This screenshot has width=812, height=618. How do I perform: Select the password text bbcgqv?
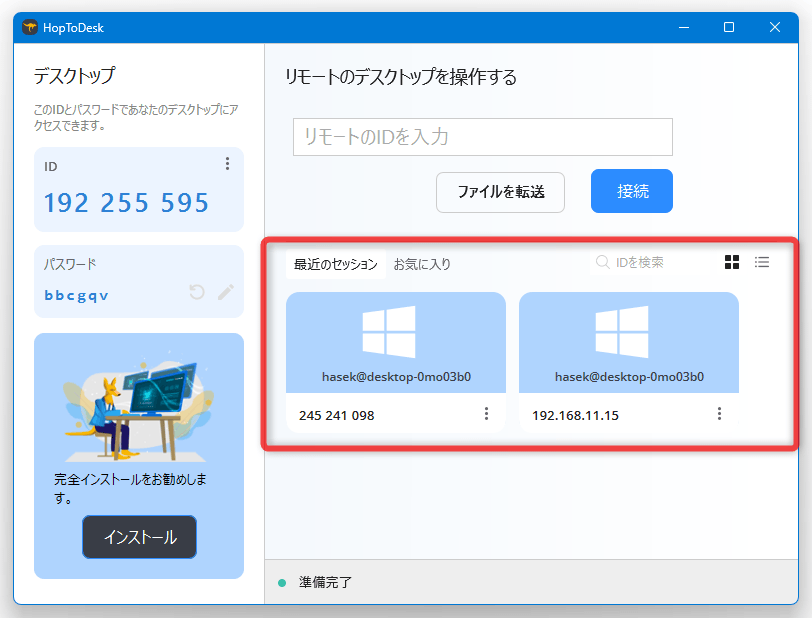[x=76, y=295]
